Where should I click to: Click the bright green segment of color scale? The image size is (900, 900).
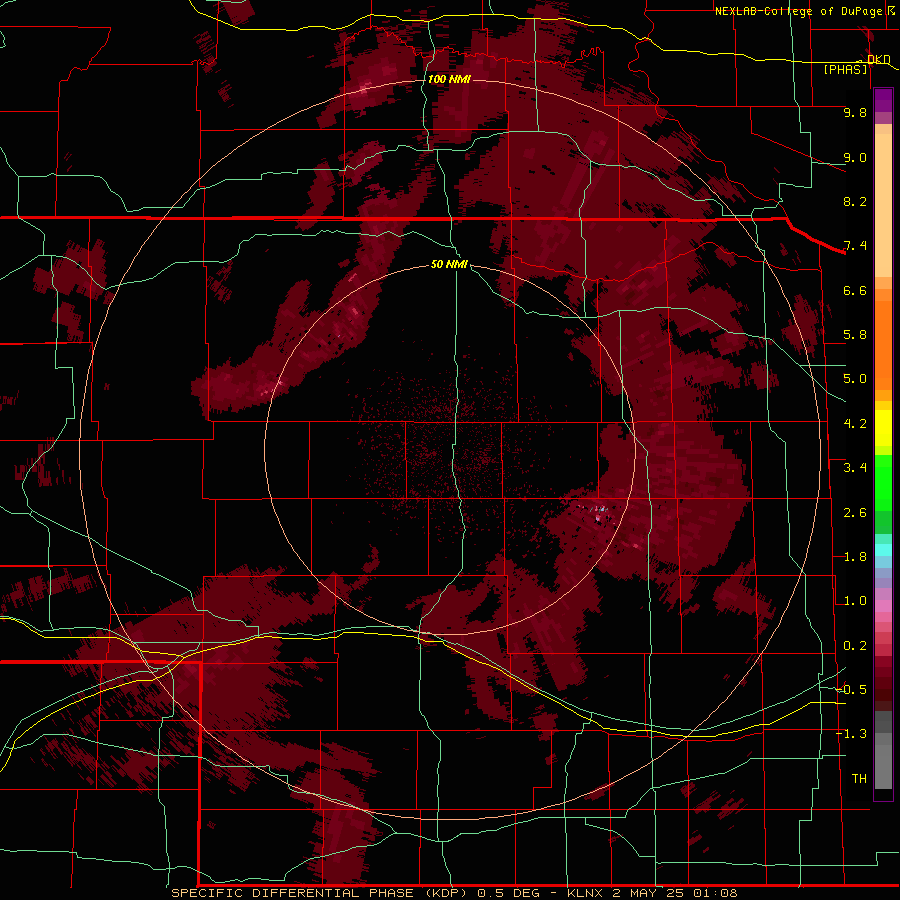coord(883,482)
